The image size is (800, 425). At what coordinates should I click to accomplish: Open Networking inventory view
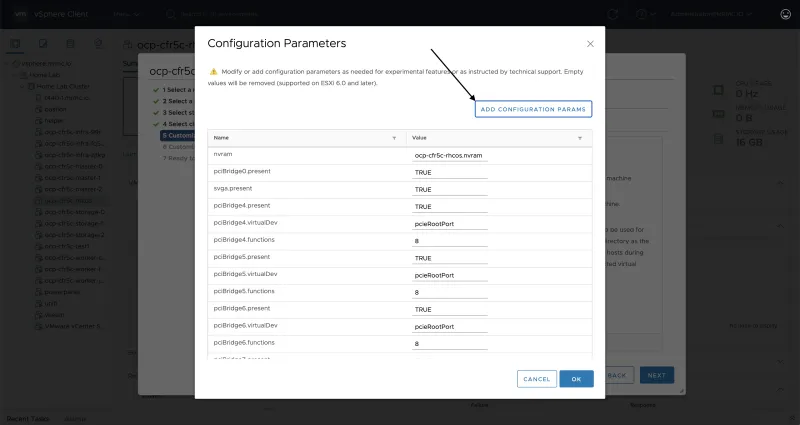click(98, 44)
